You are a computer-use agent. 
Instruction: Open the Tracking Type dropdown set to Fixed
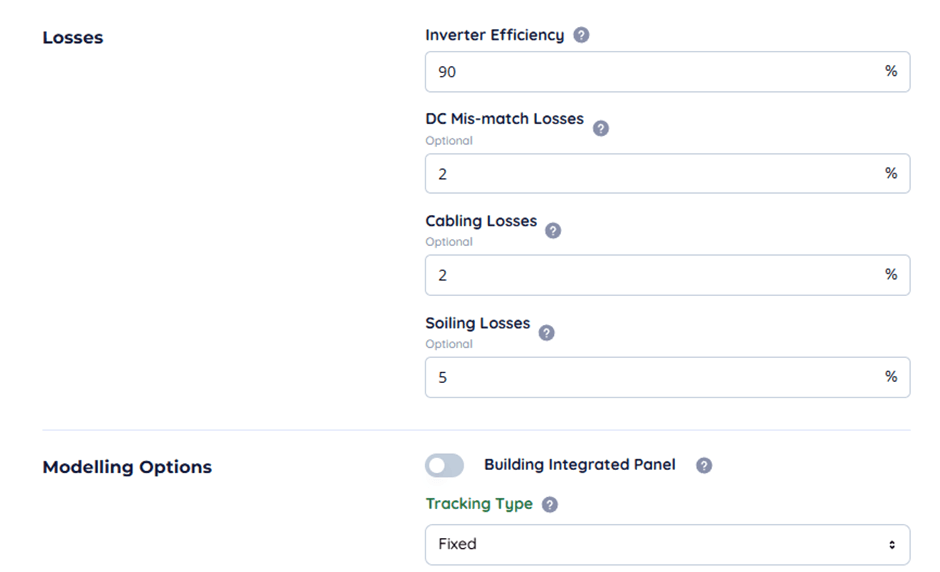(667, 545)
